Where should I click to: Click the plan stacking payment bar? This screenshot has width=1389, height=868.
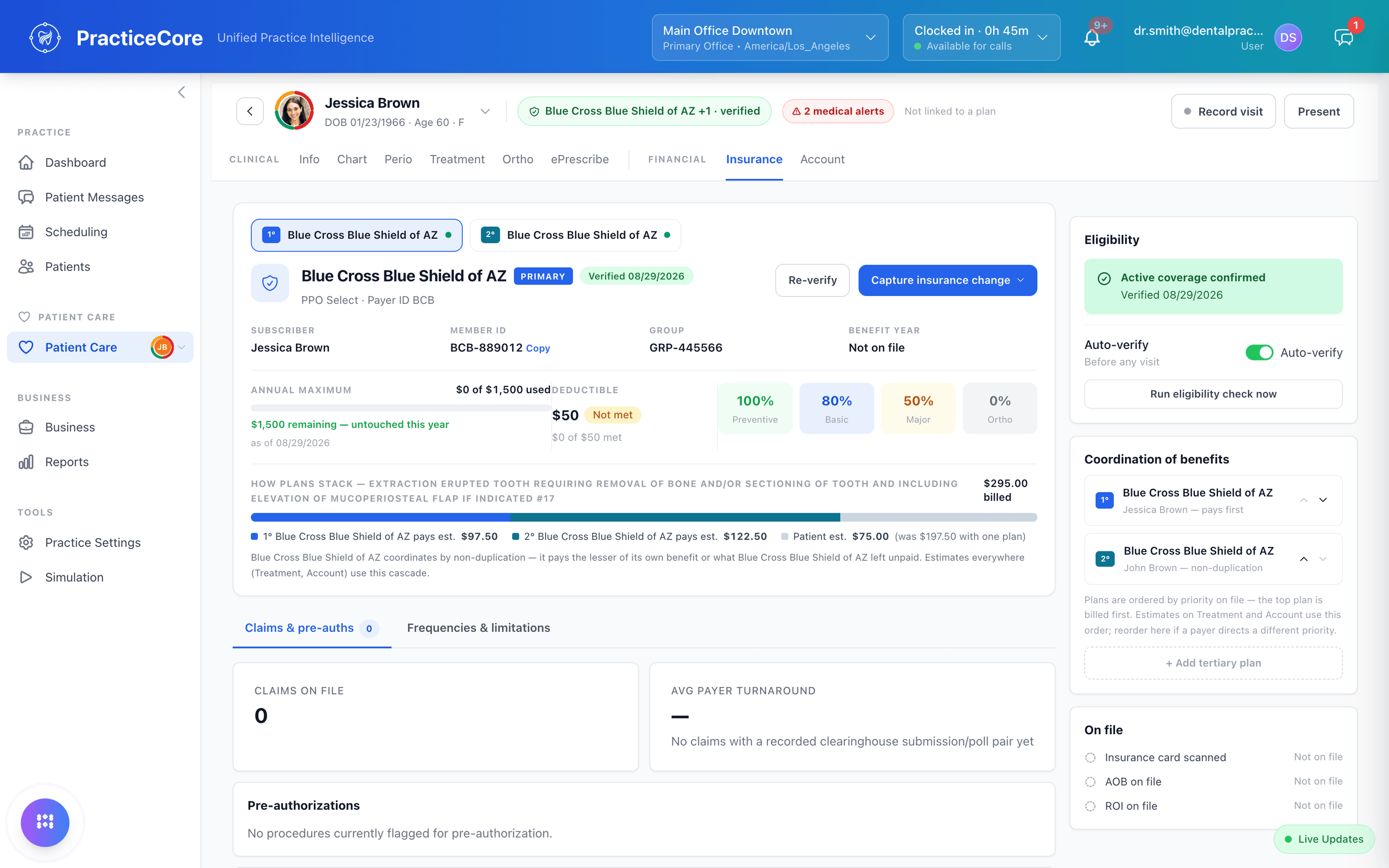pos(644,517)
